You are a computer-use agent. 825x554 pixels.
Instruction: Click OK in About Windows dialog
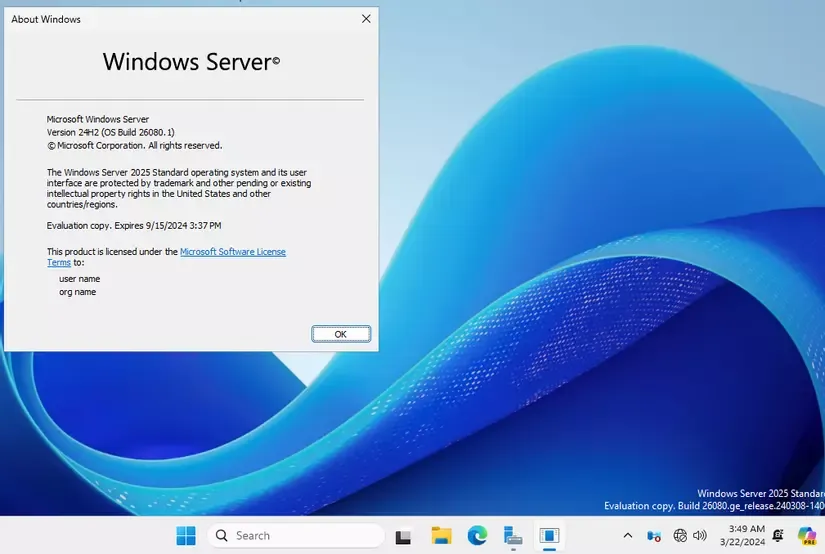click(x=341, y=334)
